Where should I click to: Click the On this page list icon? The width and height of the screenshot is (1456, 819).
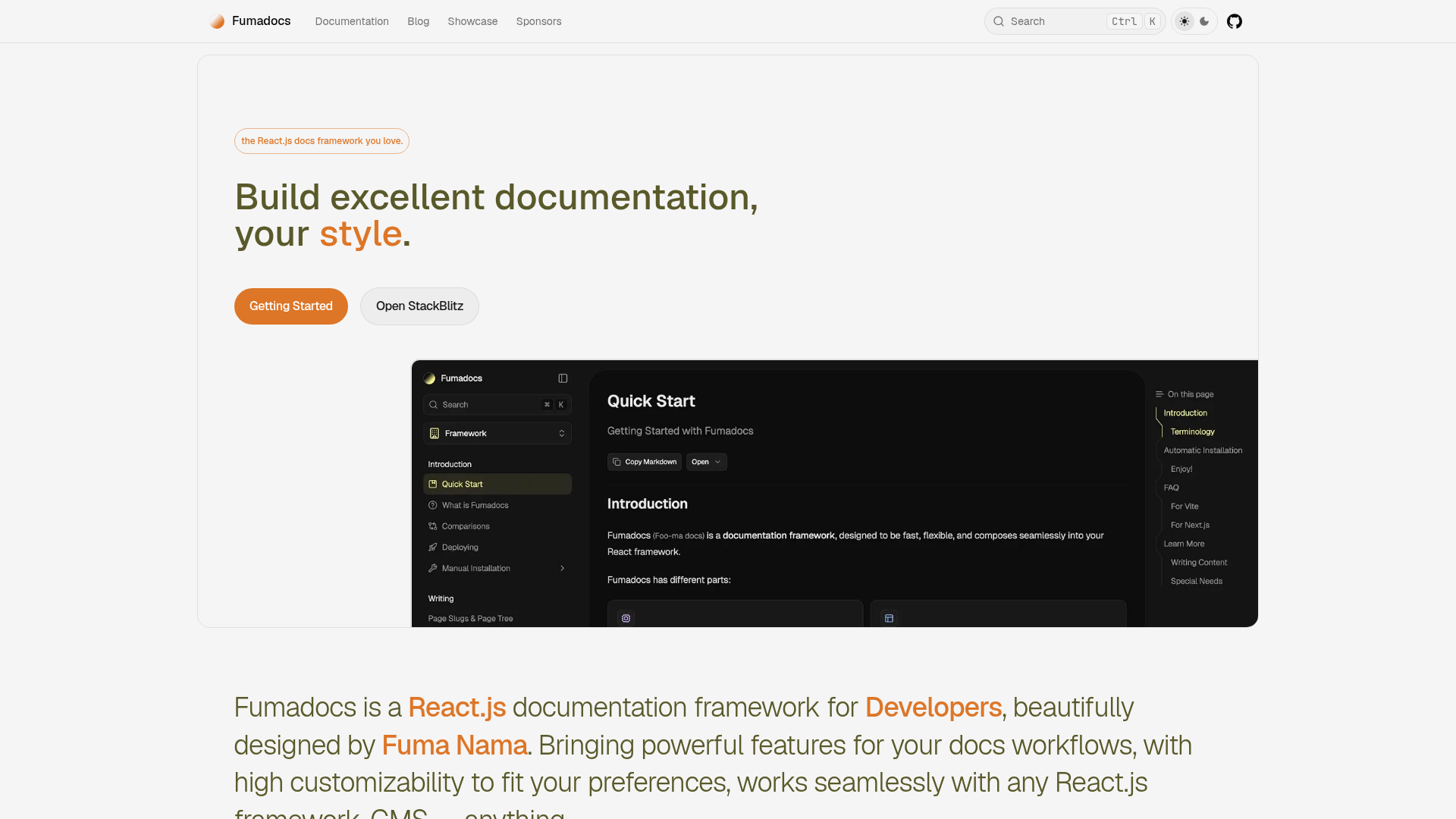coord(1159,394)
